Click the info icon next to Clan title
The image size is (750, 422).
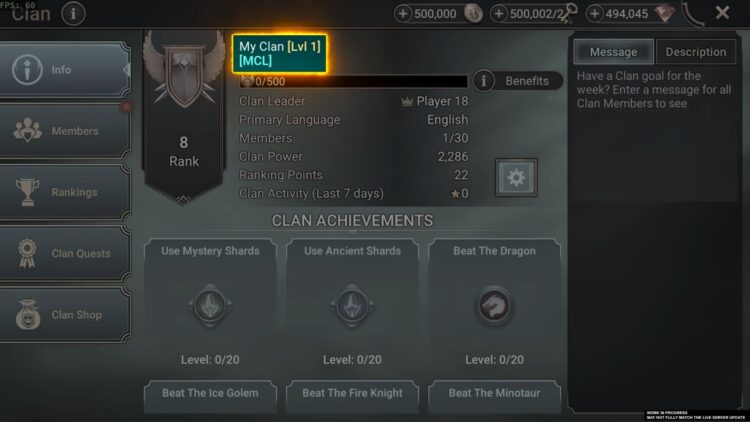[73, 13]
